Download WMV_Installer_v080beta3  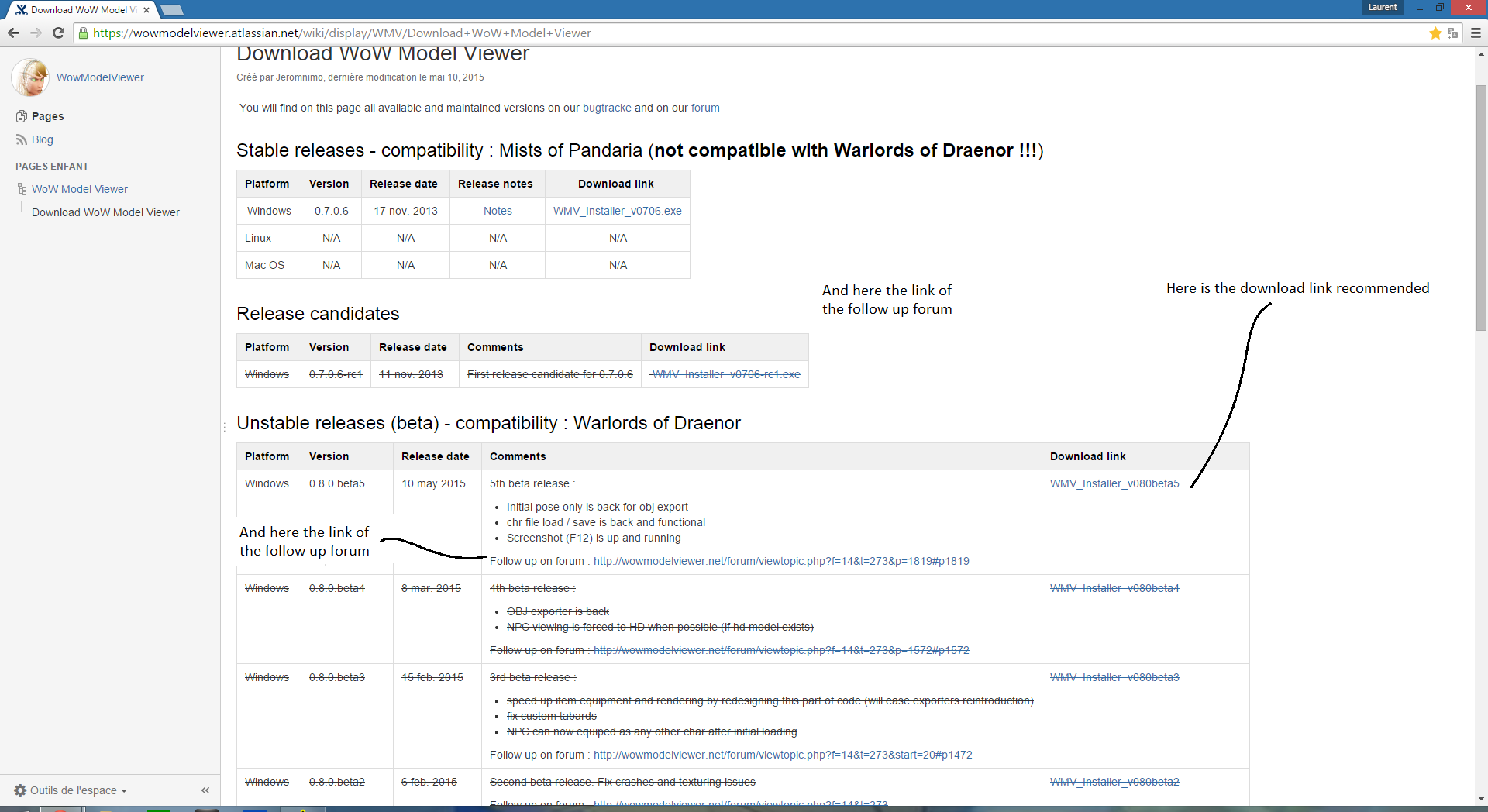coord(1114,677)
